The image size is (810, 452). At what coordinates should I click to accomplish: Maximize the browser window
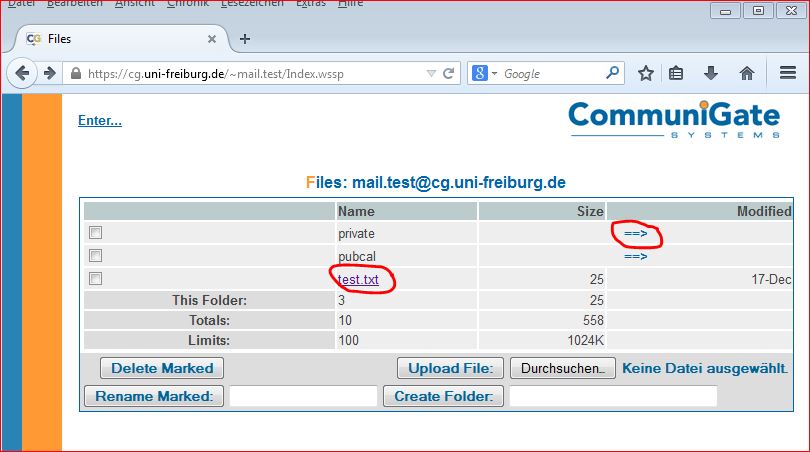coord(758,10)
